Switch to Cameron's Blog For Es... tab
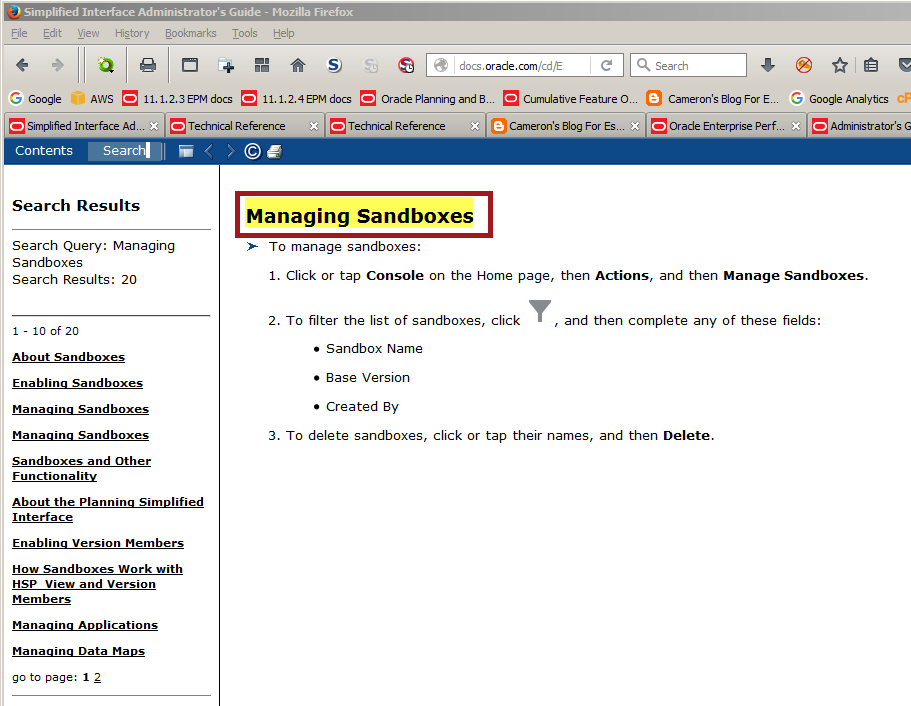The height and width of the screenshot is (706, 911). coord(566,126)
